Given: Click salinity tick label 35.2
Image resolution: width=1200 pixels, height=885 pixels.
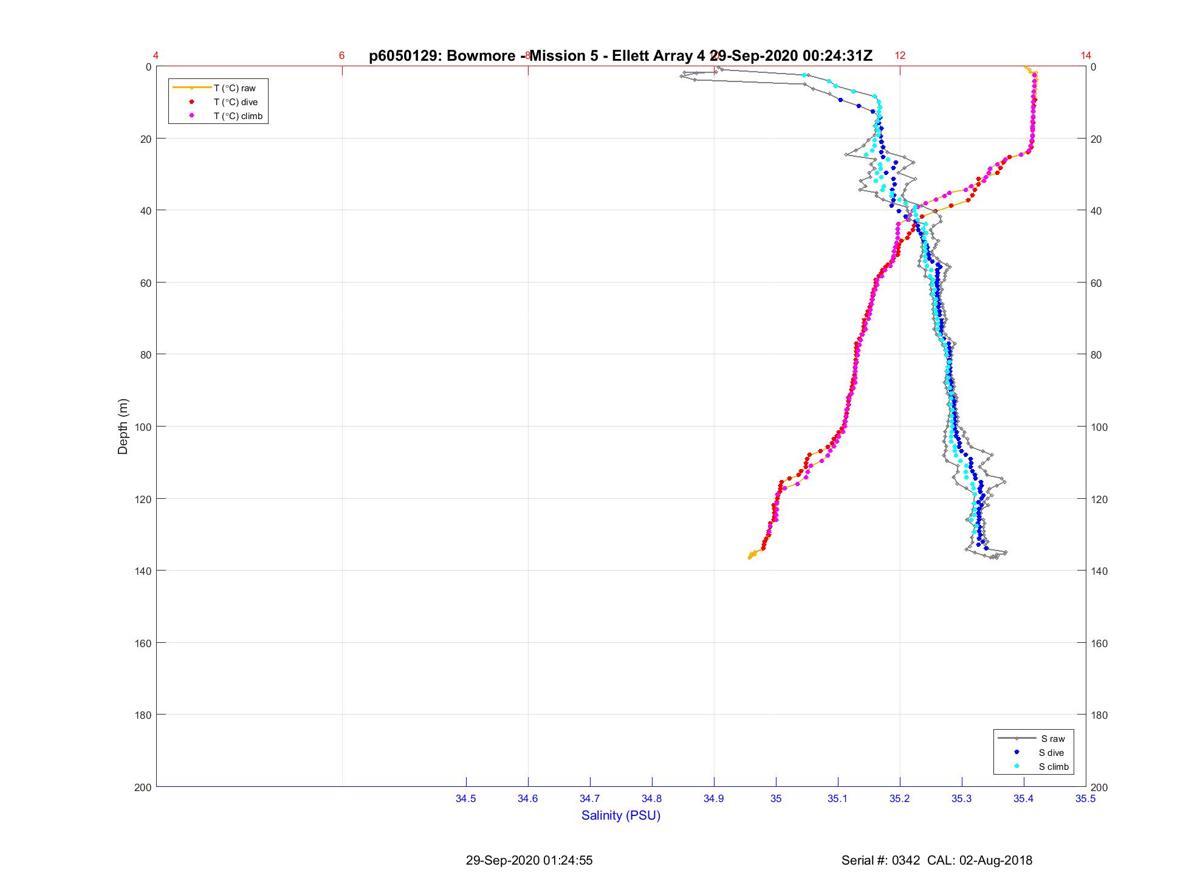Looking at the screenshot, I should 900,798.
